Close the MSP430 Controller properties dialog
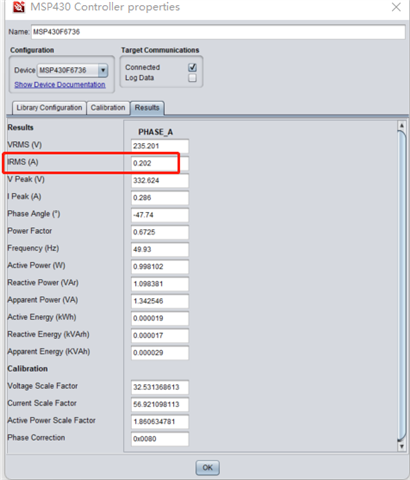The width and height of the screenshot is (410, 480). point(396,7)
